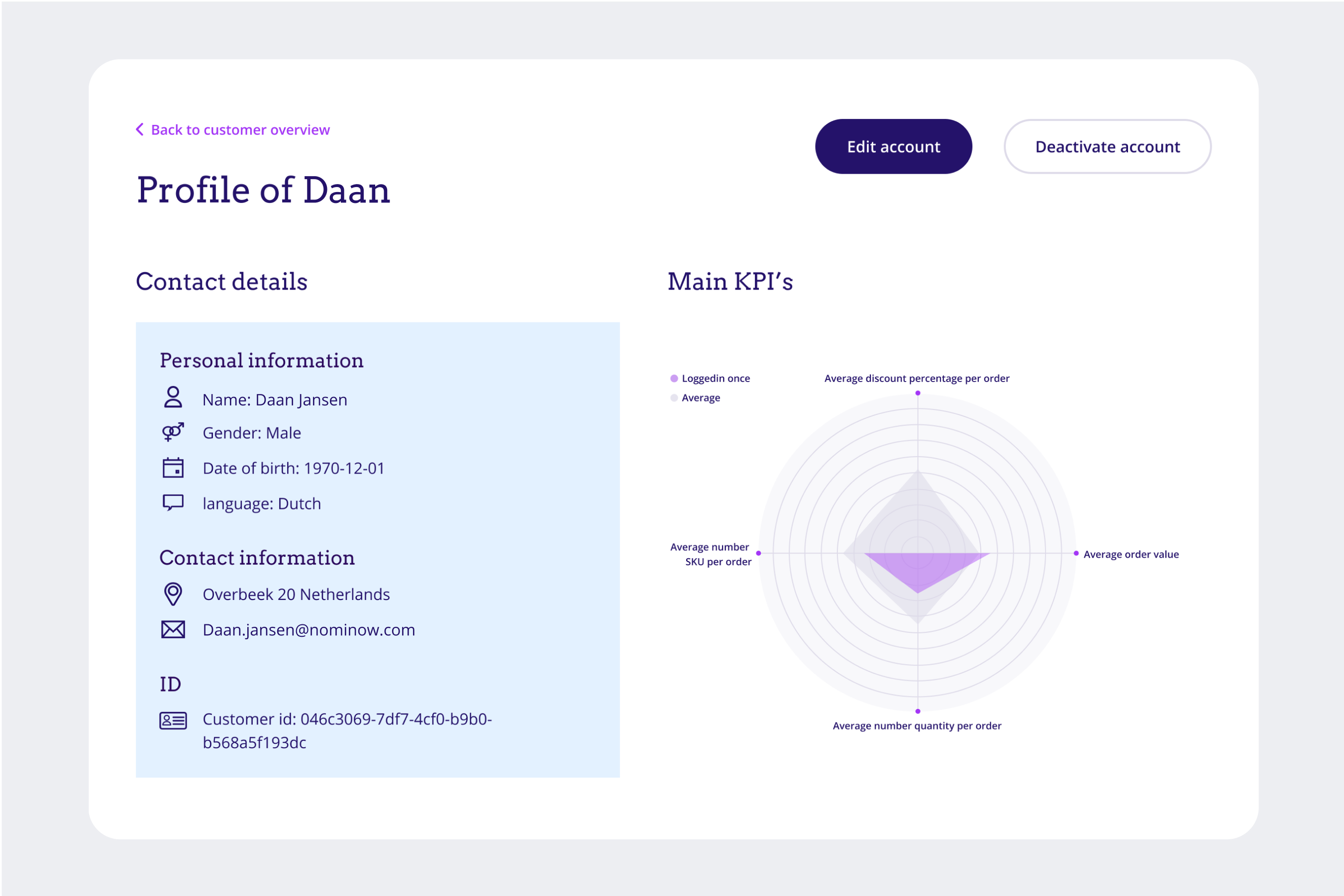This screenshot has height=896, width=1344.
Task: Click the gender symbol icon
Action: (x=173, y=432)
